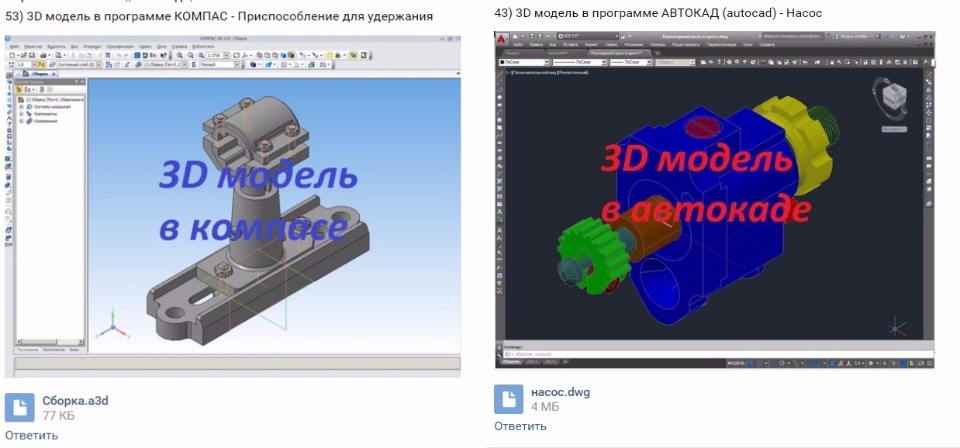The height and width of the screenshot is (448, 960).
Task: Click the viewport label text in AutoCAD viewport
Action: 547,72
